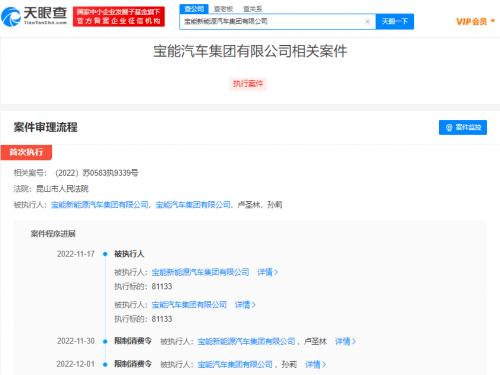Open 详情 for the 2022-11-30 限制消费令

tap(345, 341)
